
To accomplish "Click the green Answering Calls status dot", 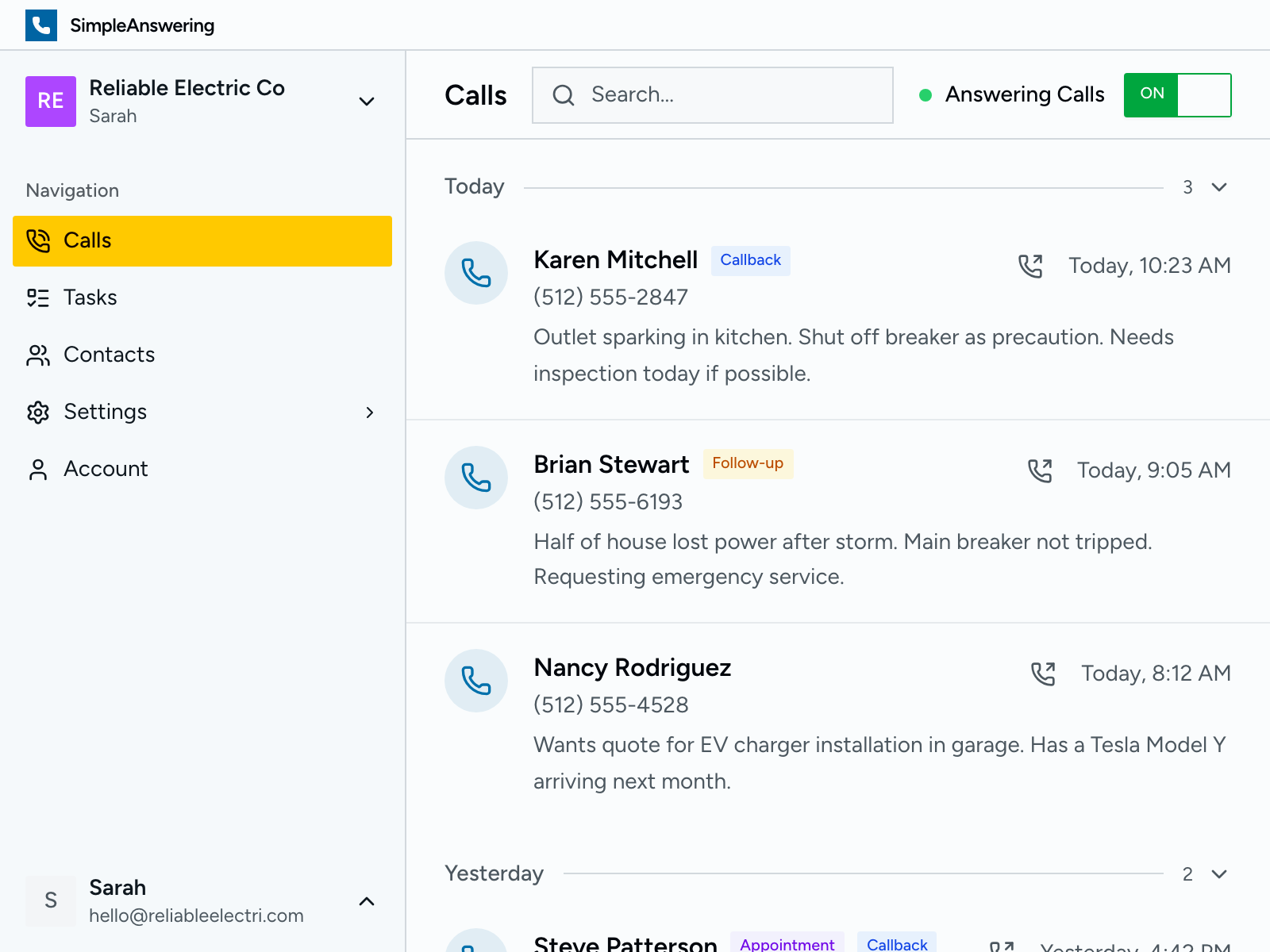I will (x=926, y=94).
